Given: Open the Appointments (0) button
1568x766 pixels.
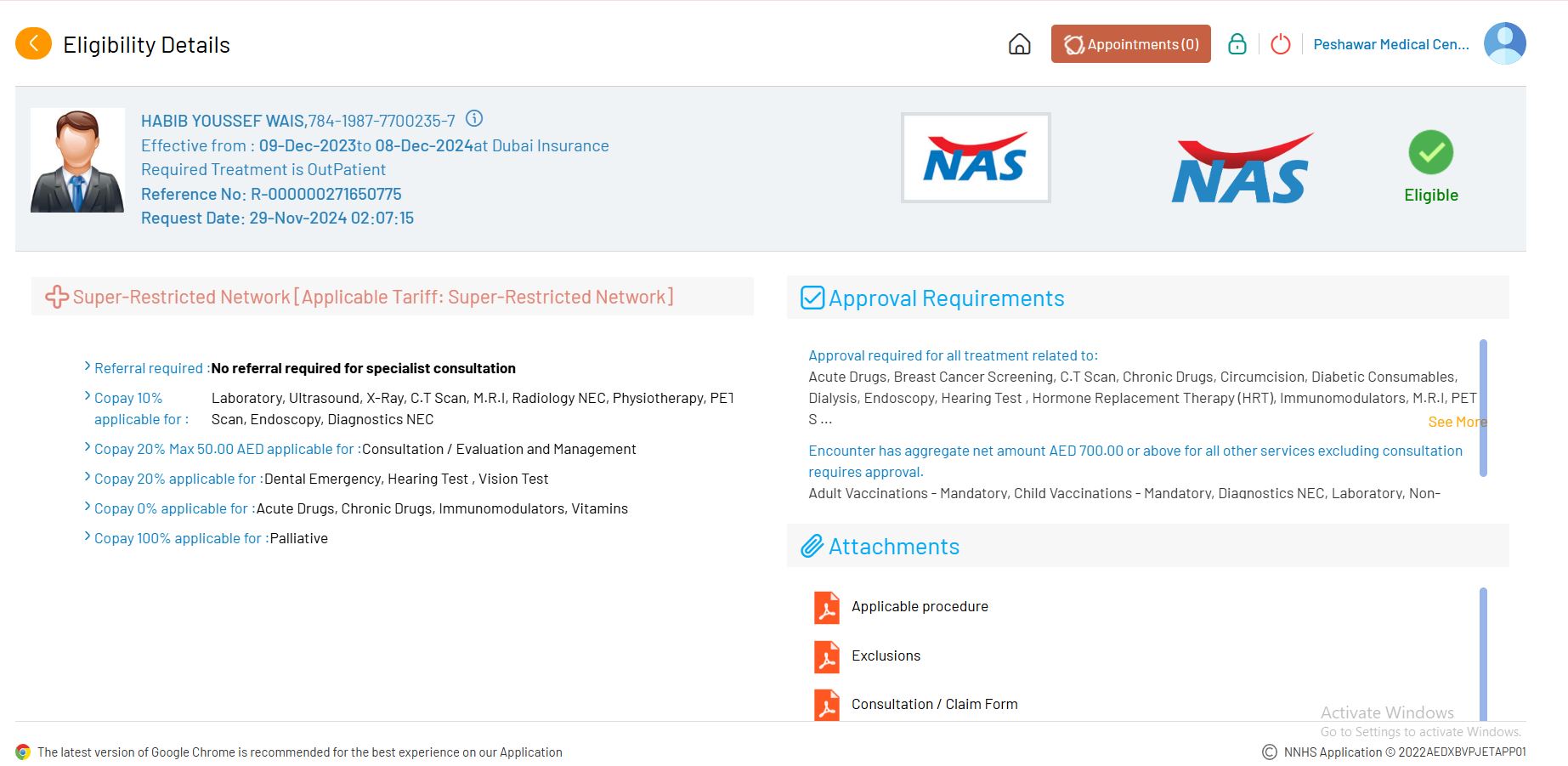Looking at the screenshot, I should [x=1130, y=44].
